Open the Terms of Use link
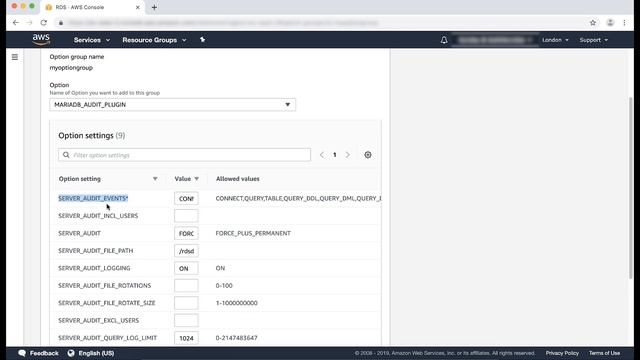Image resolution: width=640 pixels, height=360 pixels. (604, 353)
